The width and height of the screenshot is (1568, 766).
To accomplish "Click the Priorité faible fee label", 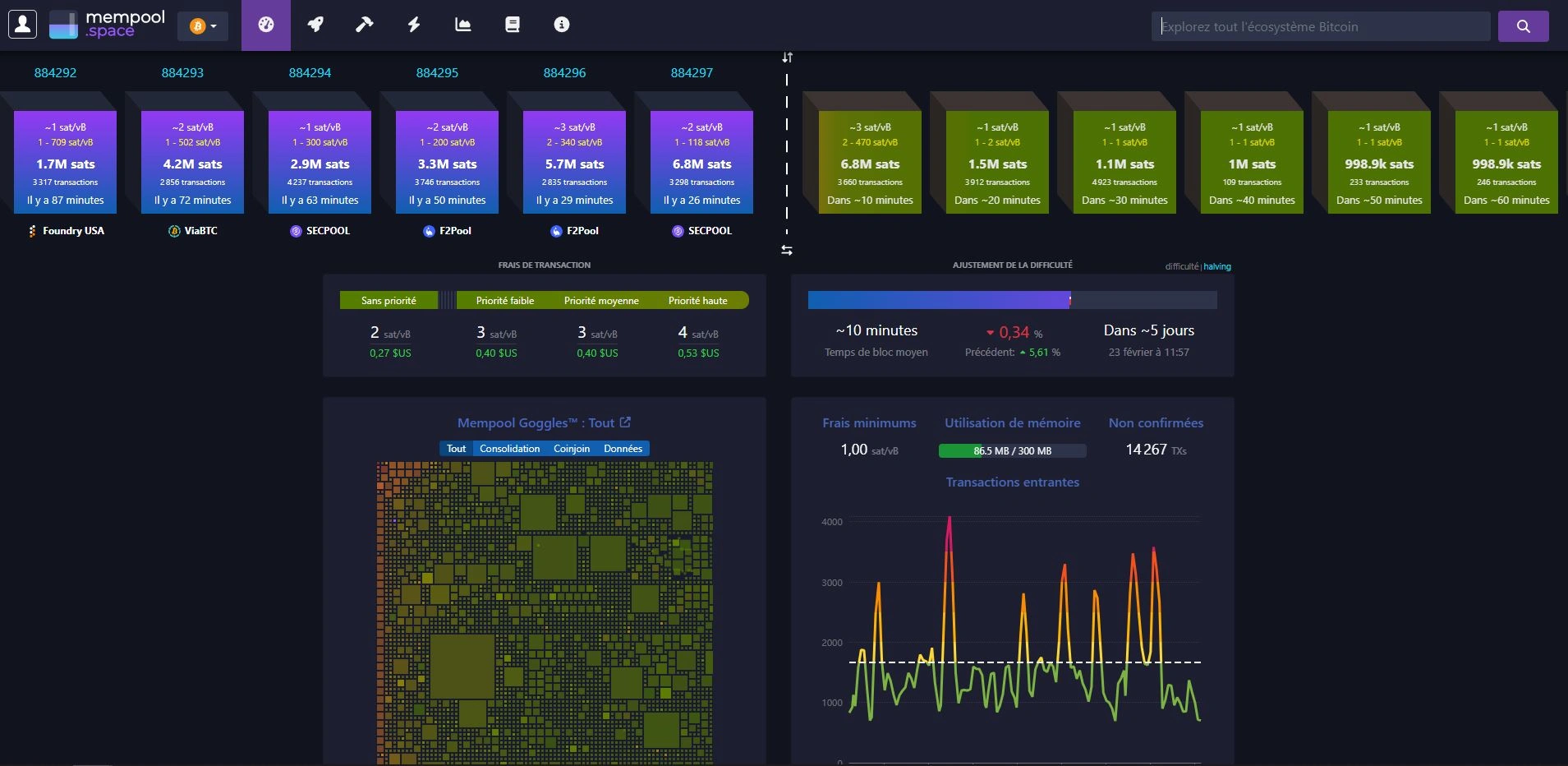I will pos(505,301).
